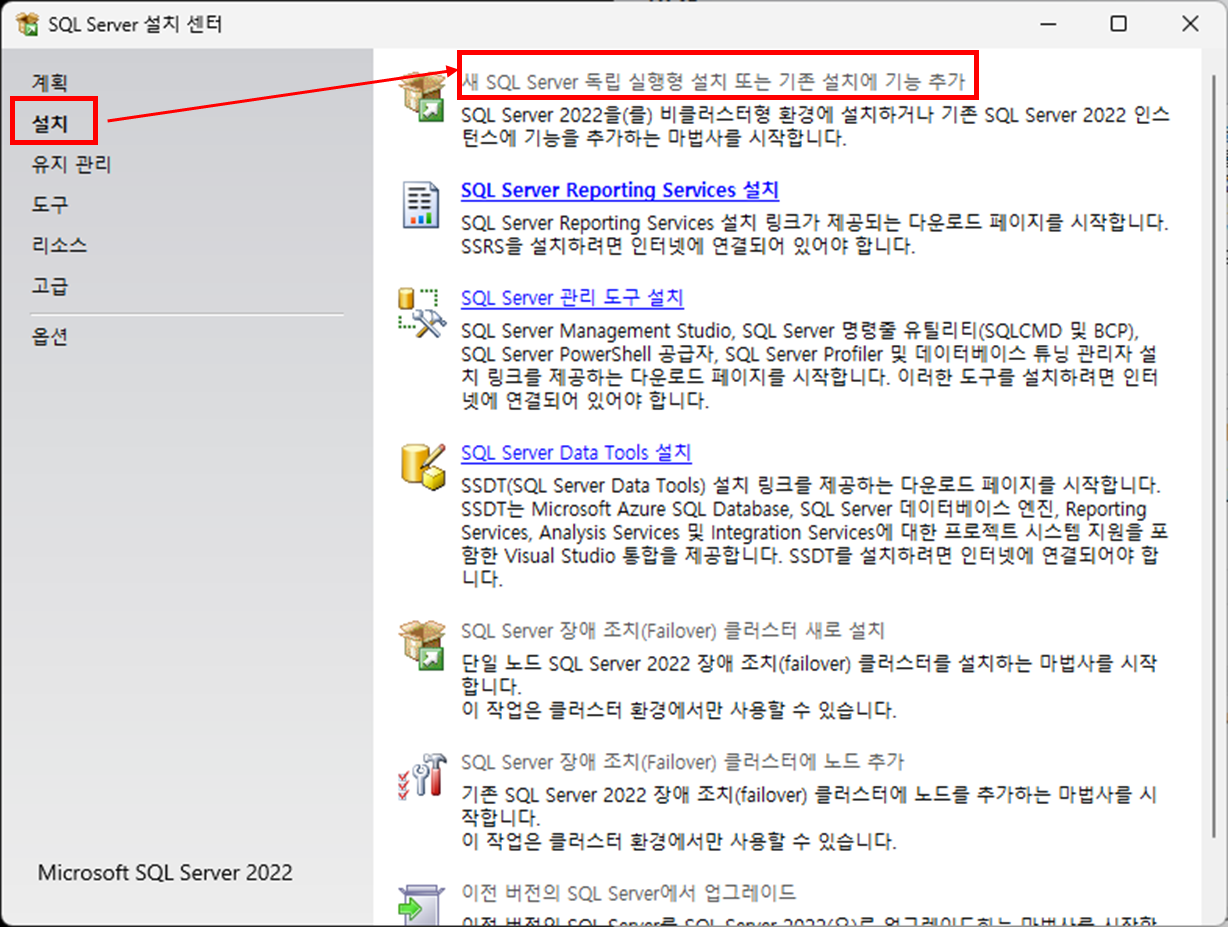Open the 옵션 section

coord(50,337)
